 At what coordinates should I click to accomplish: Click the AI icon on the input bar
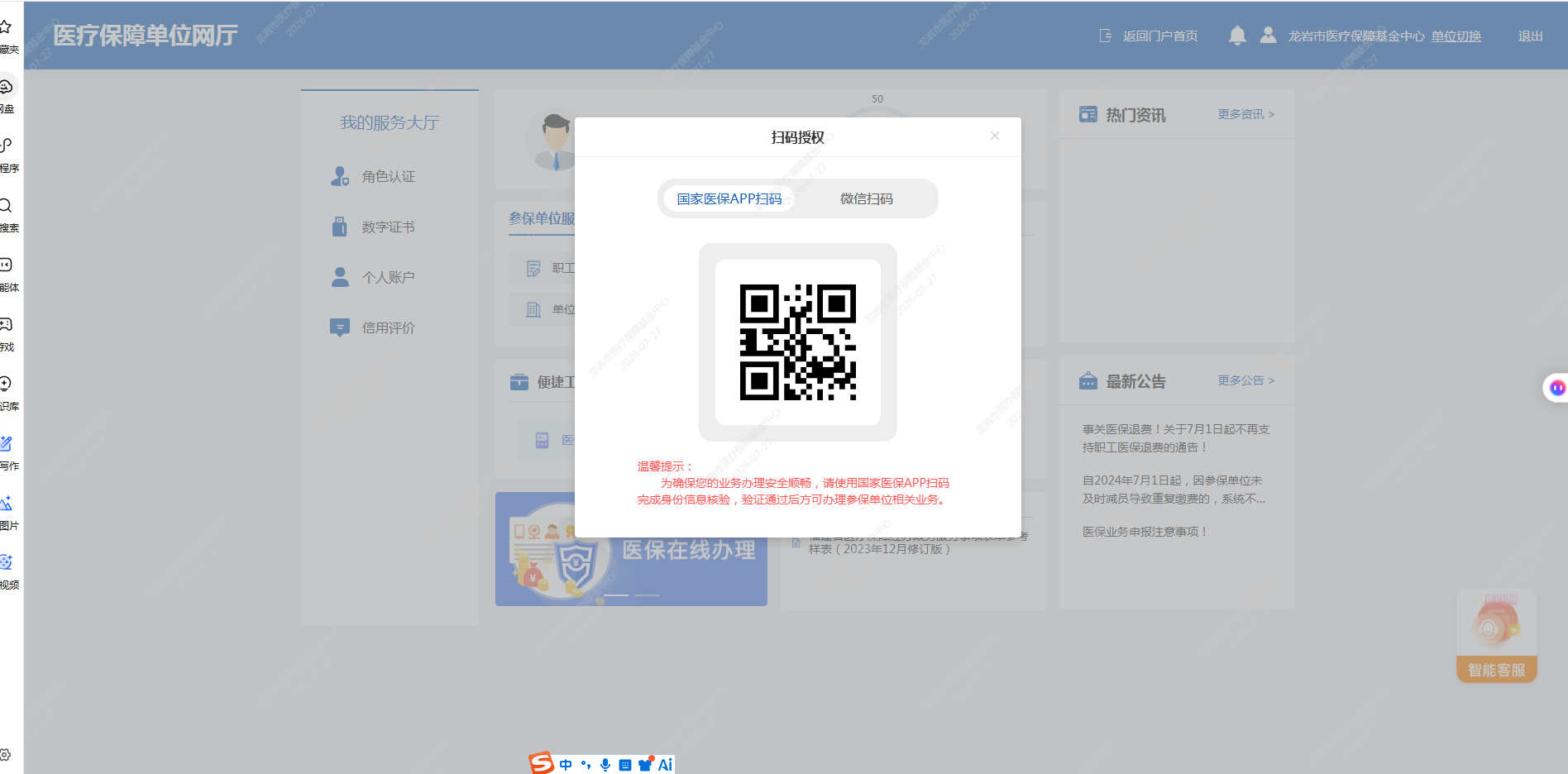click(x=665, y=765)
